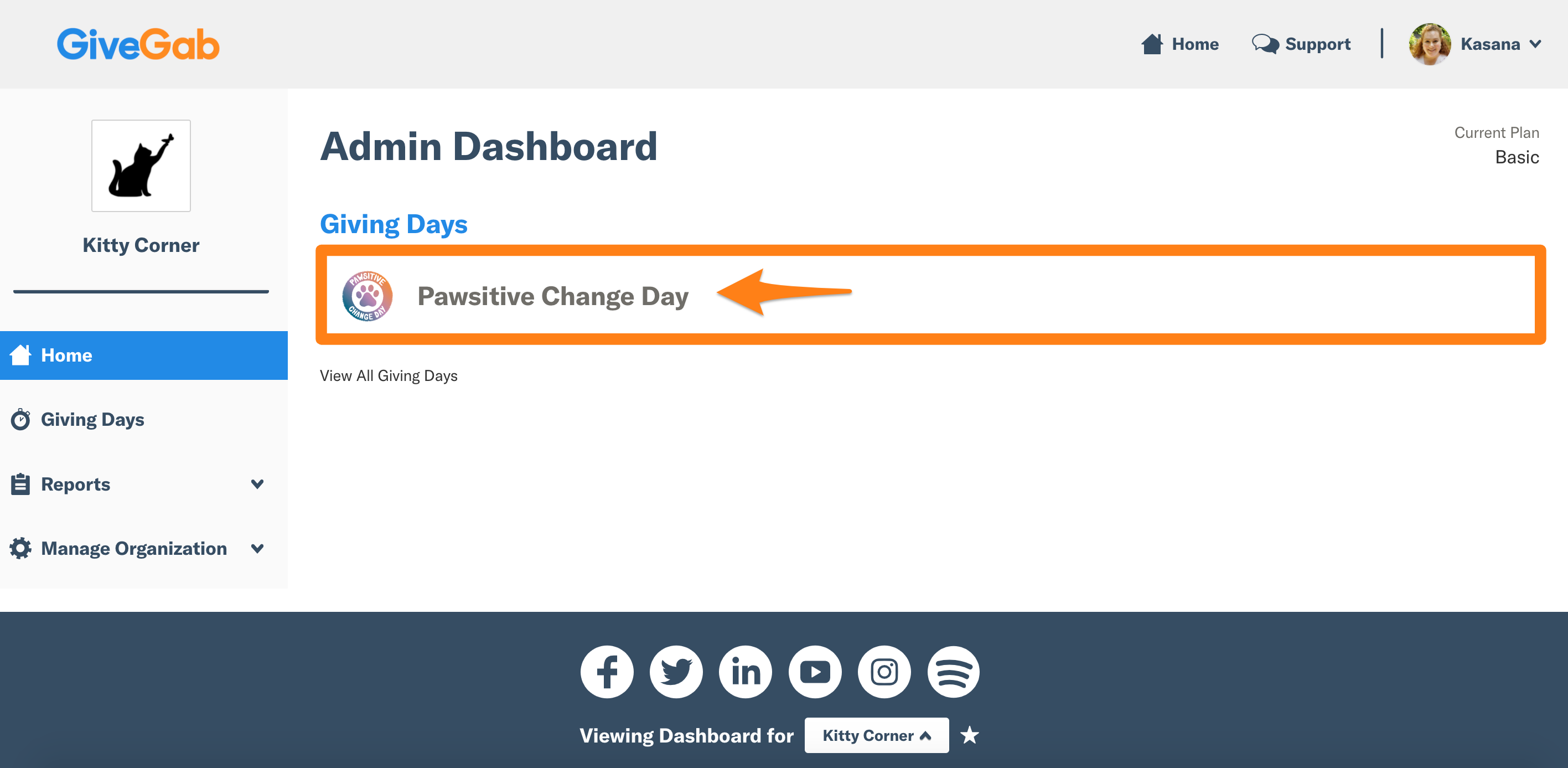Click Home in the top navigation

coord(1179,44)
